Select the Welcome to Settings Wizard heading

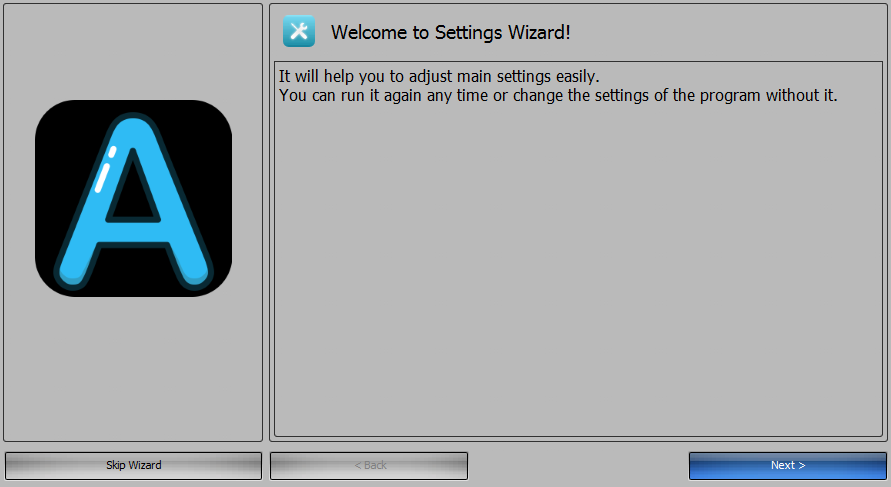pos(451,32)
